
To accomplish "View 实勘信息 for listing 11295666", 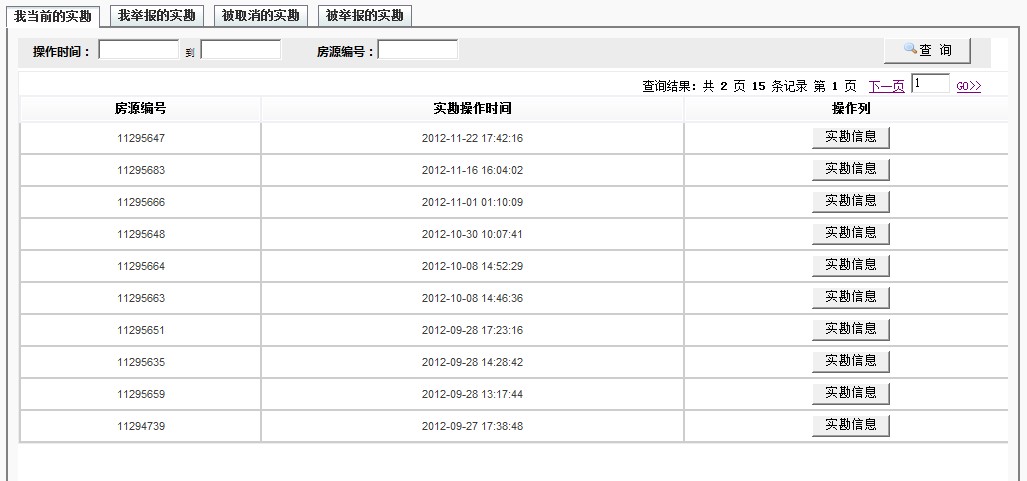I will (851, 202).
